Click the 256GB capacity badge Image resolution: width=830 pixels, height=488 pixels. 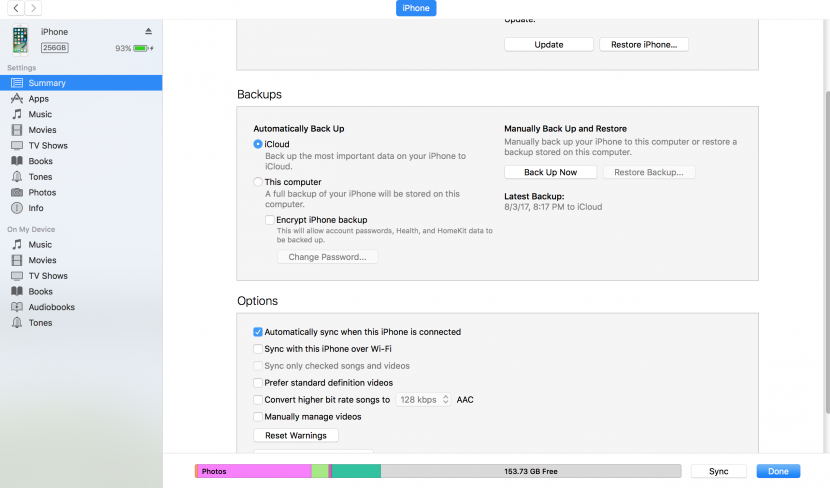point(55,48)
